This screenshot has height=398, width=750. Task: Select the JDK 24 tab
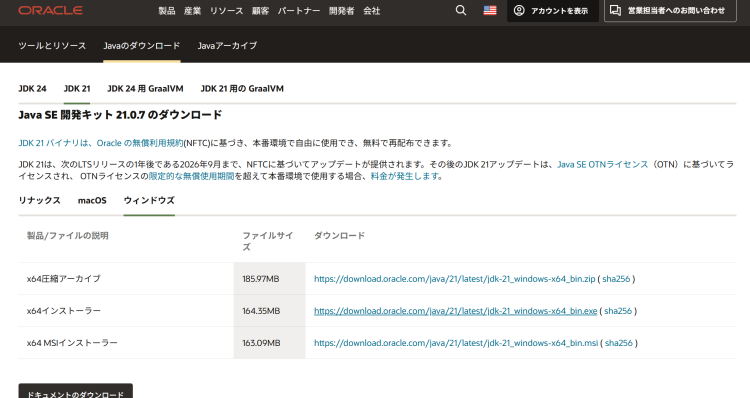(x=33, y=88)
